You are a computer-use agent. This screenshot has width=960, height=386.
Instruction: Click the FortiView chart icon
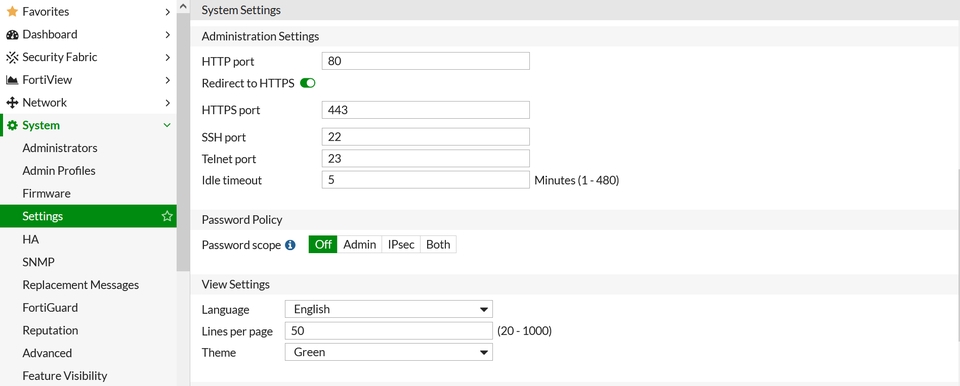point(12,80)
